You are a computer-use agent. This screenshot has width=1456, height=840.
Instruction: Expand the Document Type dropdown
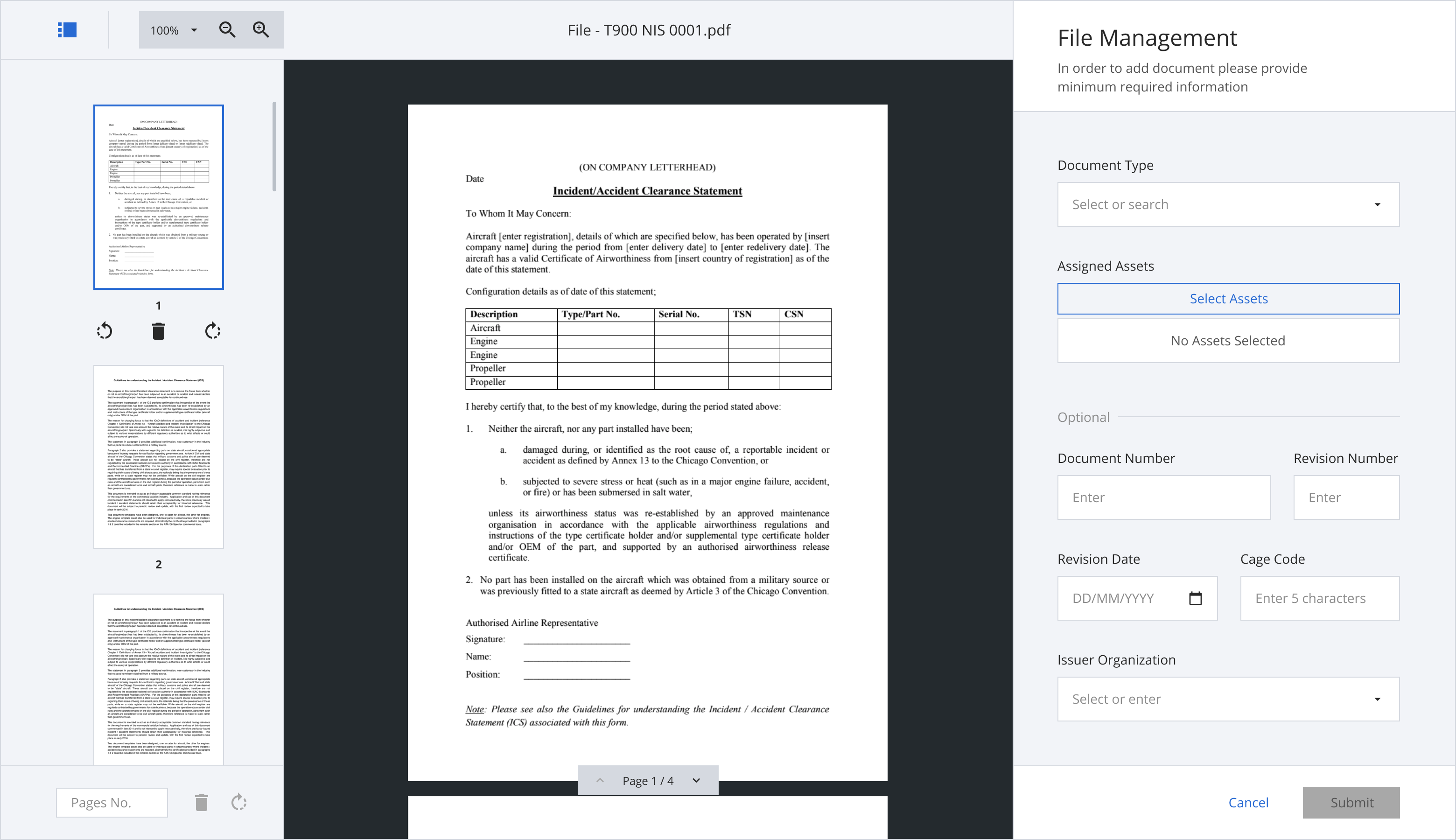pyautogui.click(x=1228, y=204)
